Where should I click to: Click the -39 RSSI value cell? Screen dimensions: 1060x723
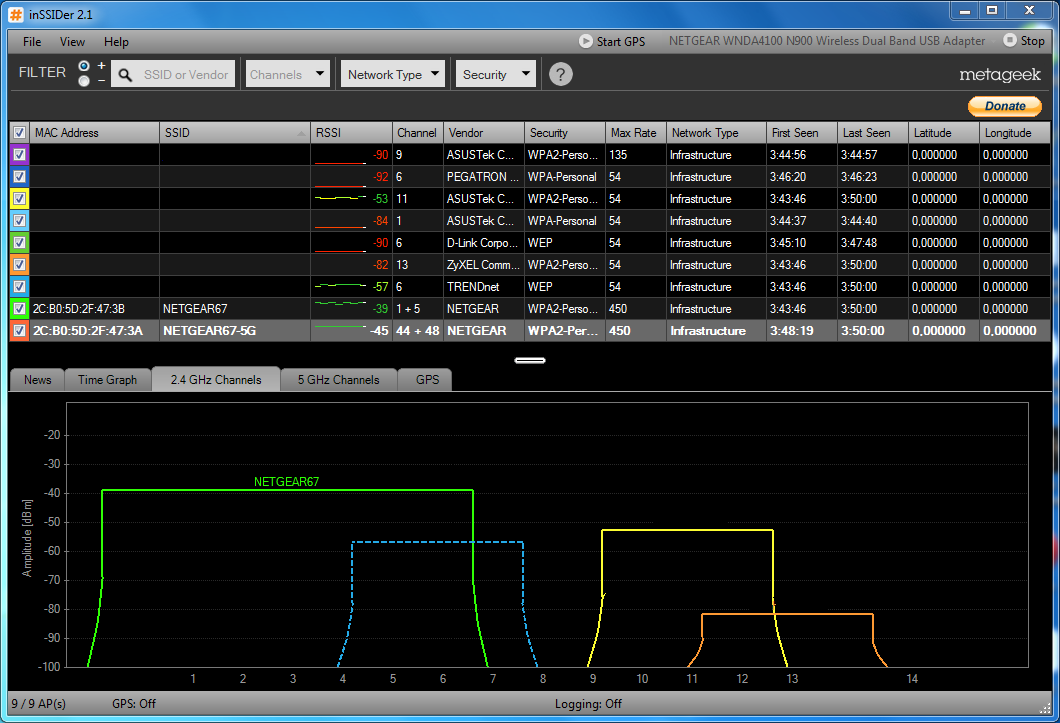(x=351, y=308)
